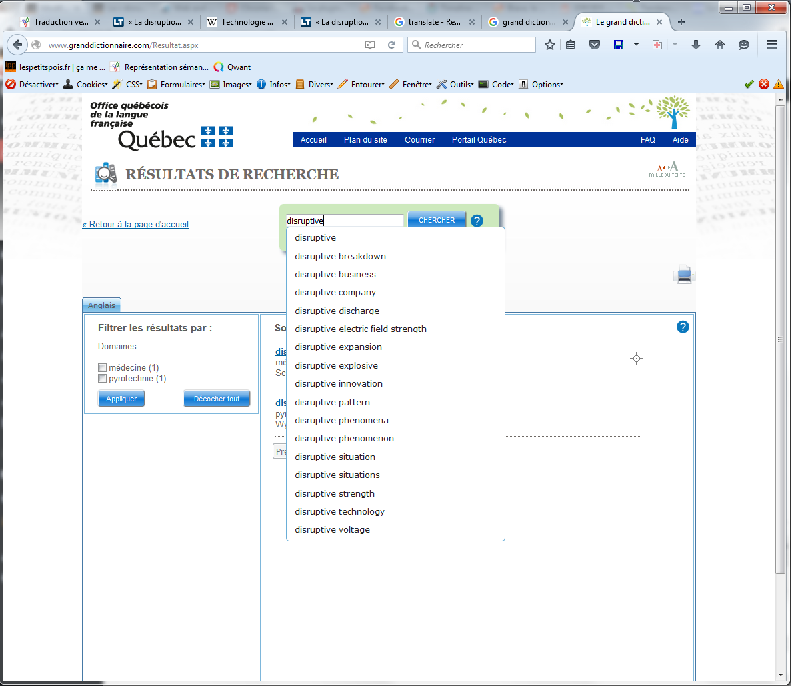Click the printer icon on the page
The image size is (791, 686).
(684, 275)
